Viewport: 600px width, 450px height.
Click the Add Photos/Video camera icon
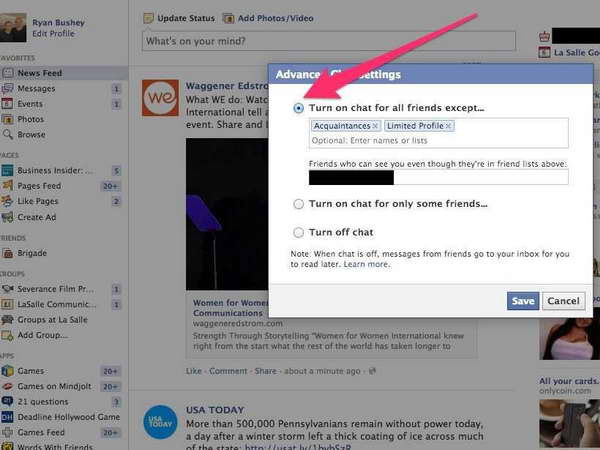tap(228, 18)
